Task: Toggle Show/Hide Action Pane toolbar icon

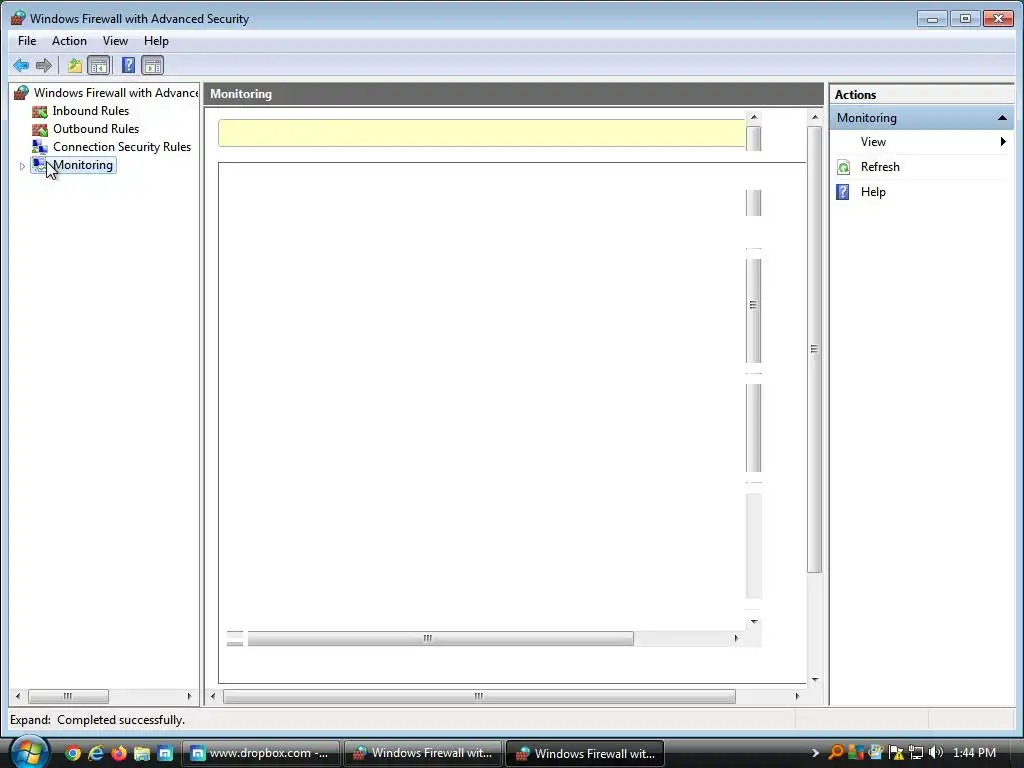Action: click(x=153, y=65)
